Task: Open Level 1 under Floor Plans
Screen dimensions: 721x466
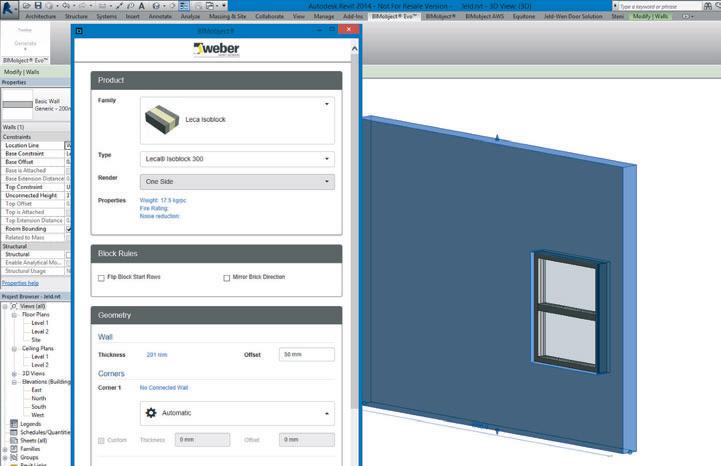Action: click(x=40, y=323)
